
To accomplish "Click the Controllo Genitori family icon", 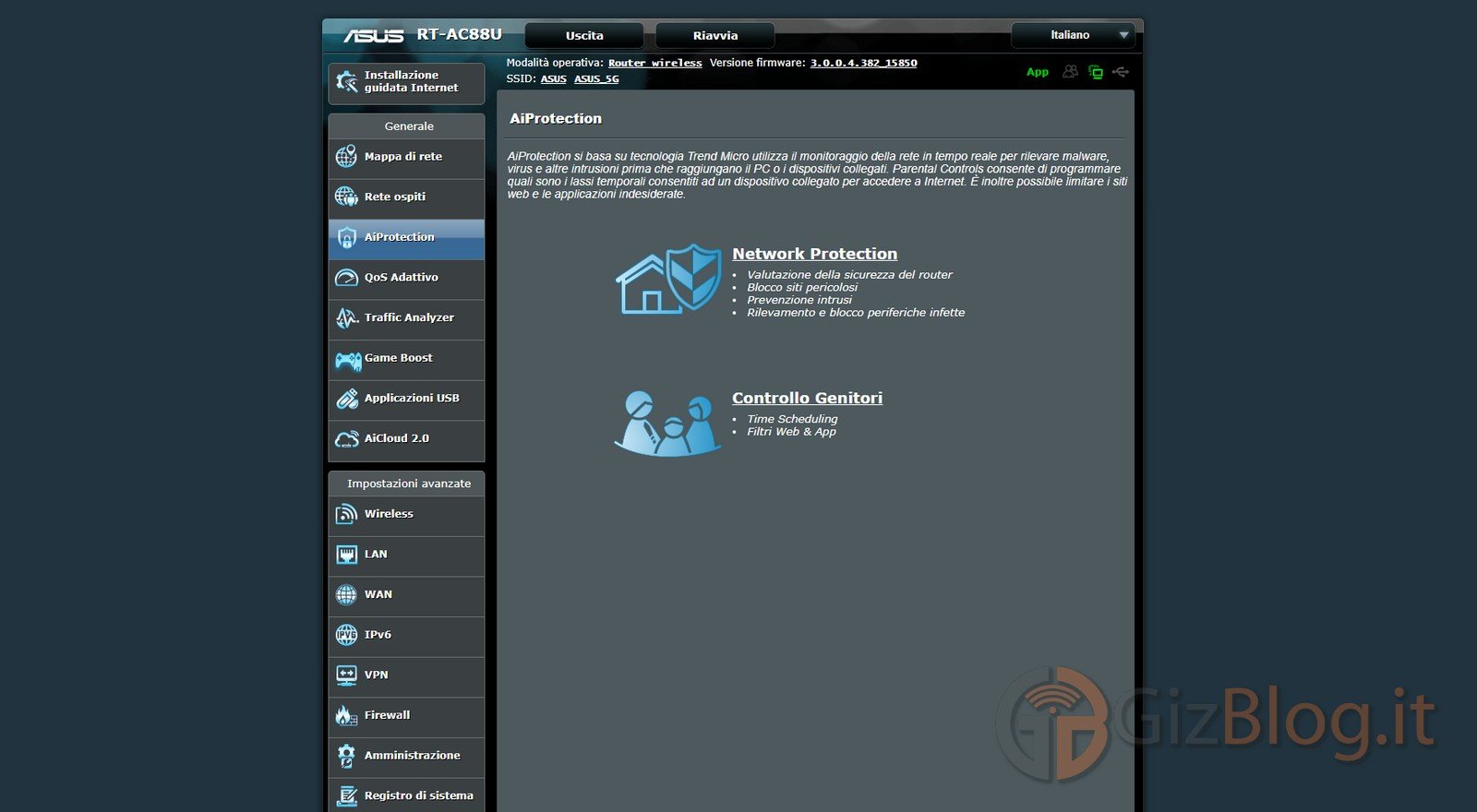I will tap(668, 423).
